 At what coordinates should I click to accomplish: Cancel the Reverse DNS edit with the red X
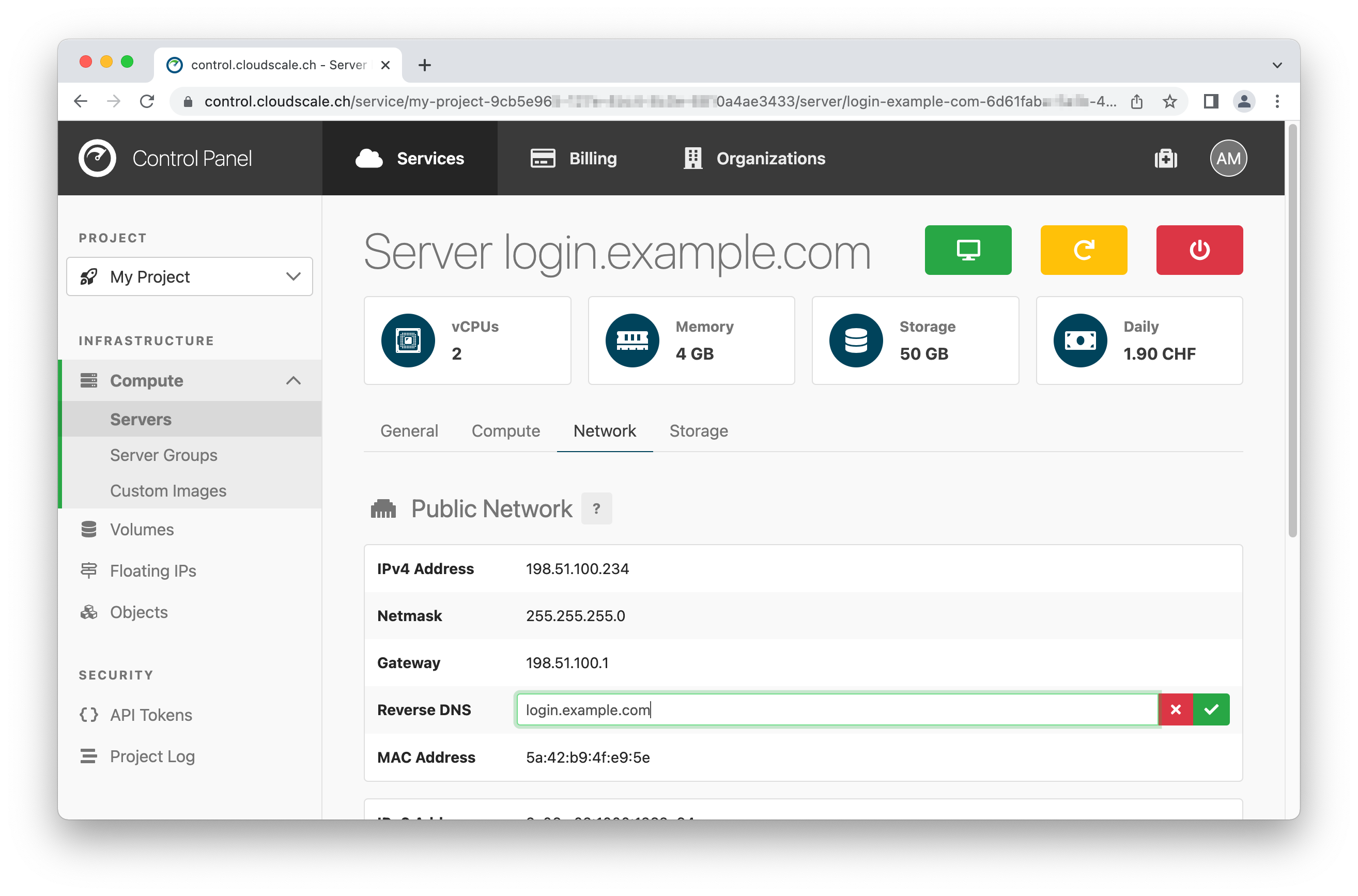coord(1175,709)
